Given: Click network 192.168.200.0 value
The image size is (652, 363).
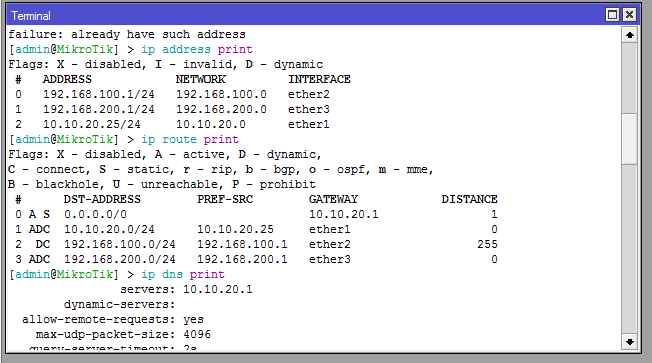Looking at the screenshot, I should coord(221,109).
